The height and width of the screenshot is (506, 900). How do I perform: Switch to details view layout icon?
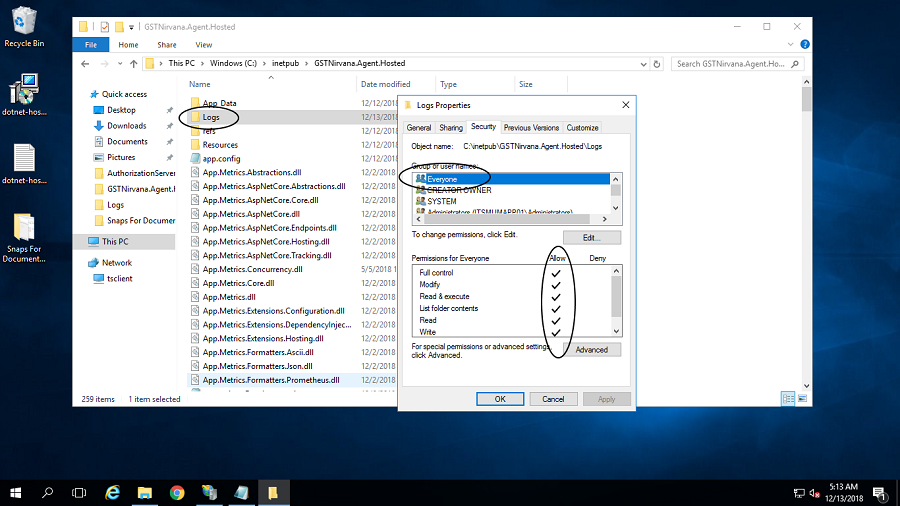click(788, 399)
